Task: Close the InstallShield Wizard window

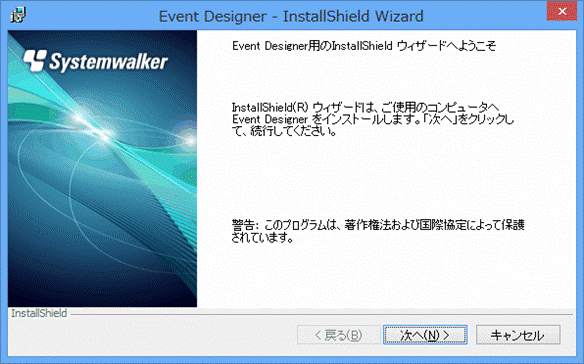Action: point(562,12)
